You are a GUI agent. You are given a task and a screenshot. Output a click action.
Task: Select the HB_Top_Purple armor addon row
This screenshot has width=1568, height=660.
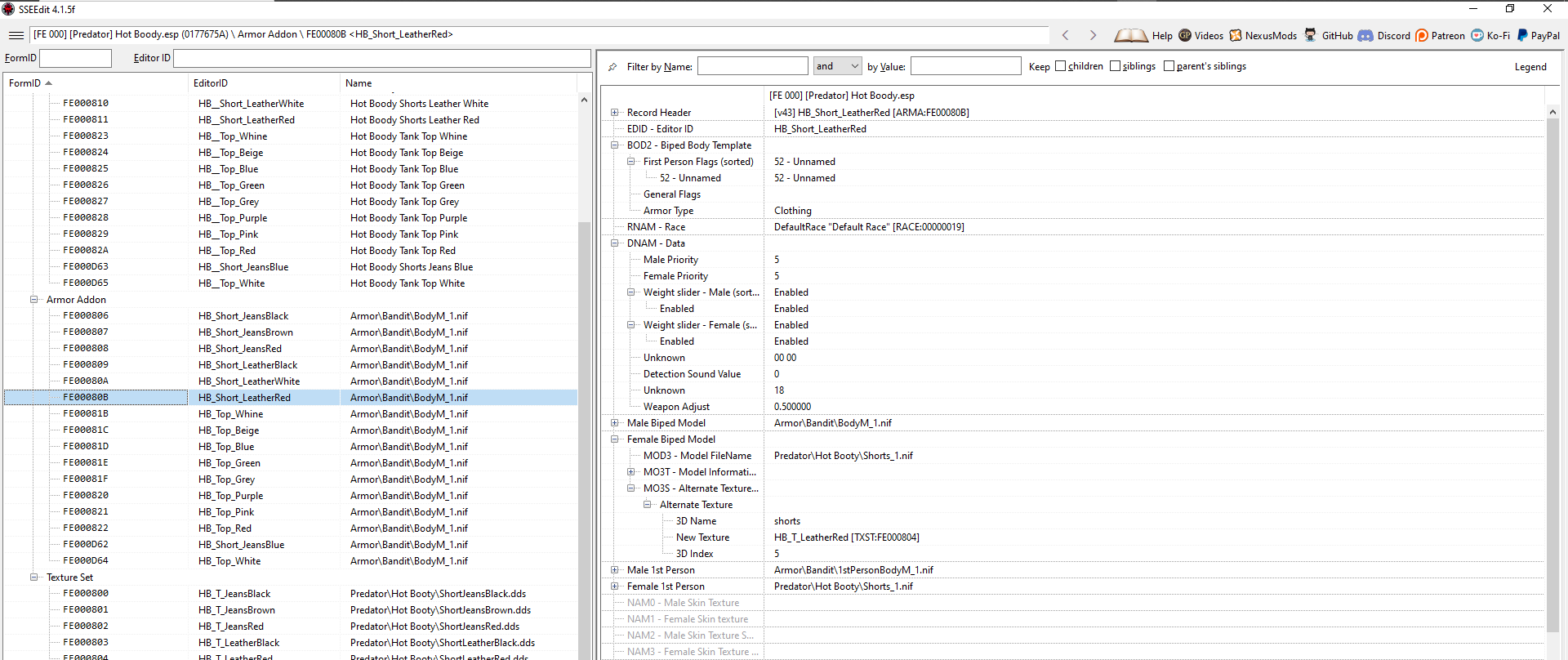[290, 496]
